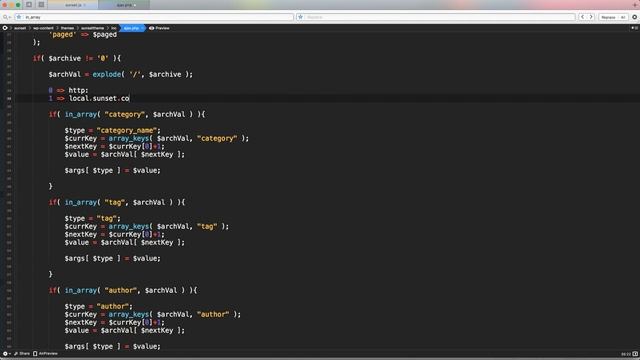Open the bottom-left gear action menu
640x360 pixels.
click(x=6, y=353)
